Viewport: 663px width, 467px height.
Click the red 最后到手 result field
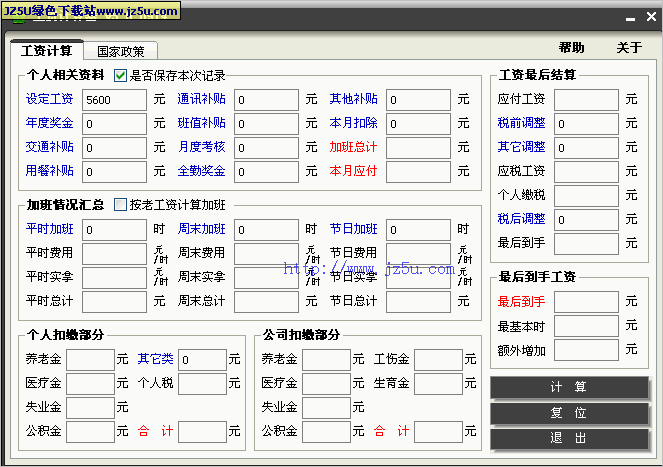586,302
